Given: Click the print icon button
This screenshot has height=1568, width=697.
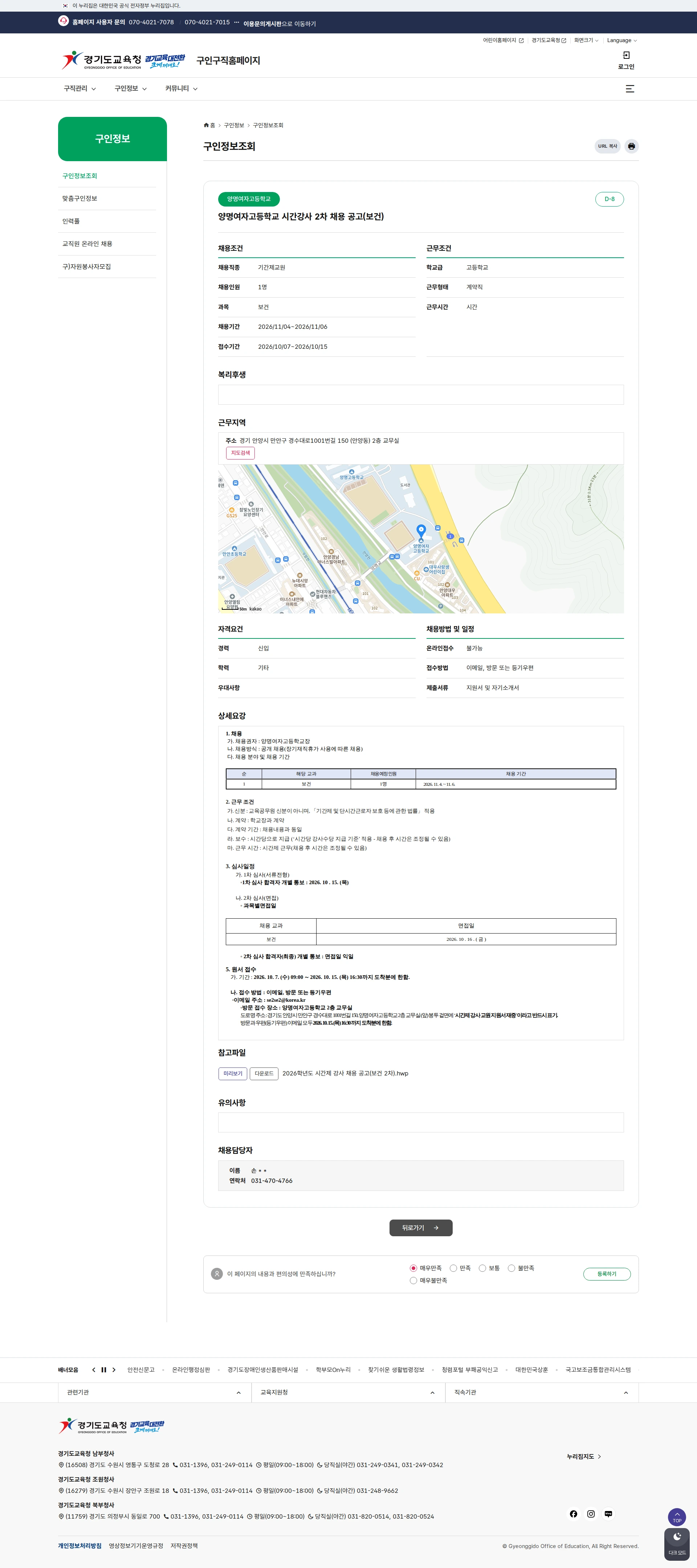Looking at the screenshot, I should [631, 146].
